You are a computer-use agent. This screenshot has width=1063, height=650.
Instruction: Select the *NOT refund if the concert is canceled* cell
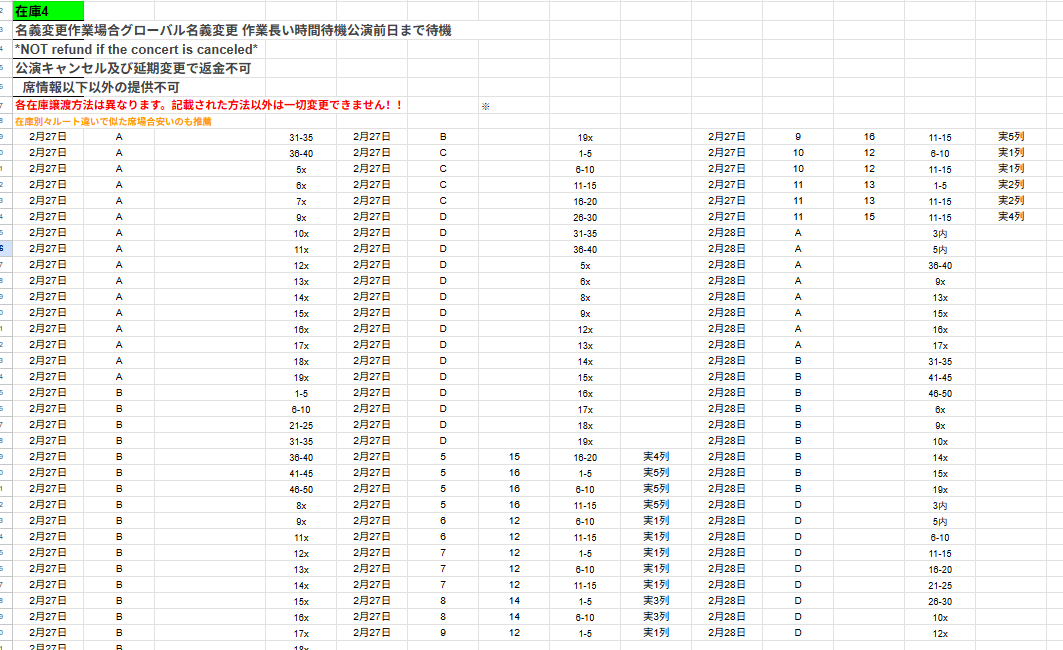[x=136, y=49]
